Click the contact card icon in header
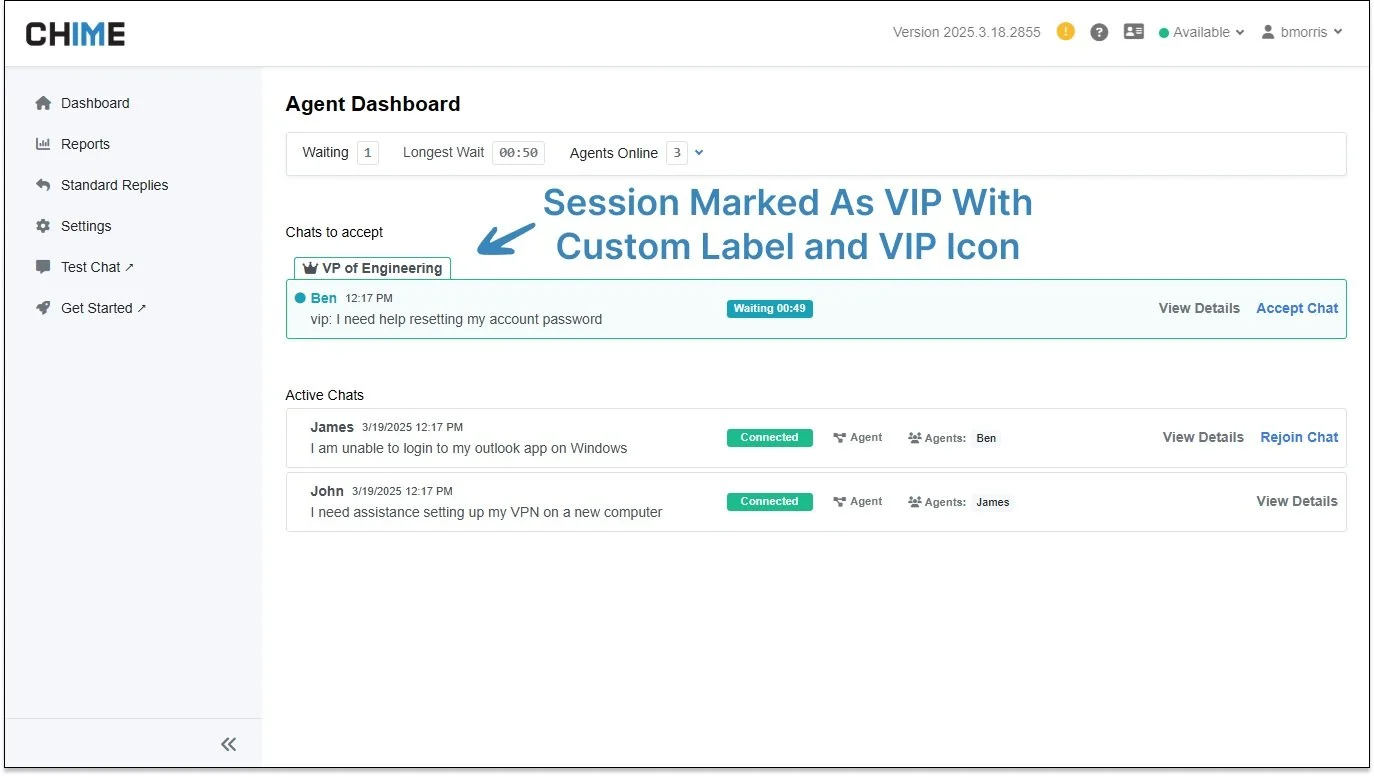Viewport: 1374px width, 776px height. (1133, 32)
